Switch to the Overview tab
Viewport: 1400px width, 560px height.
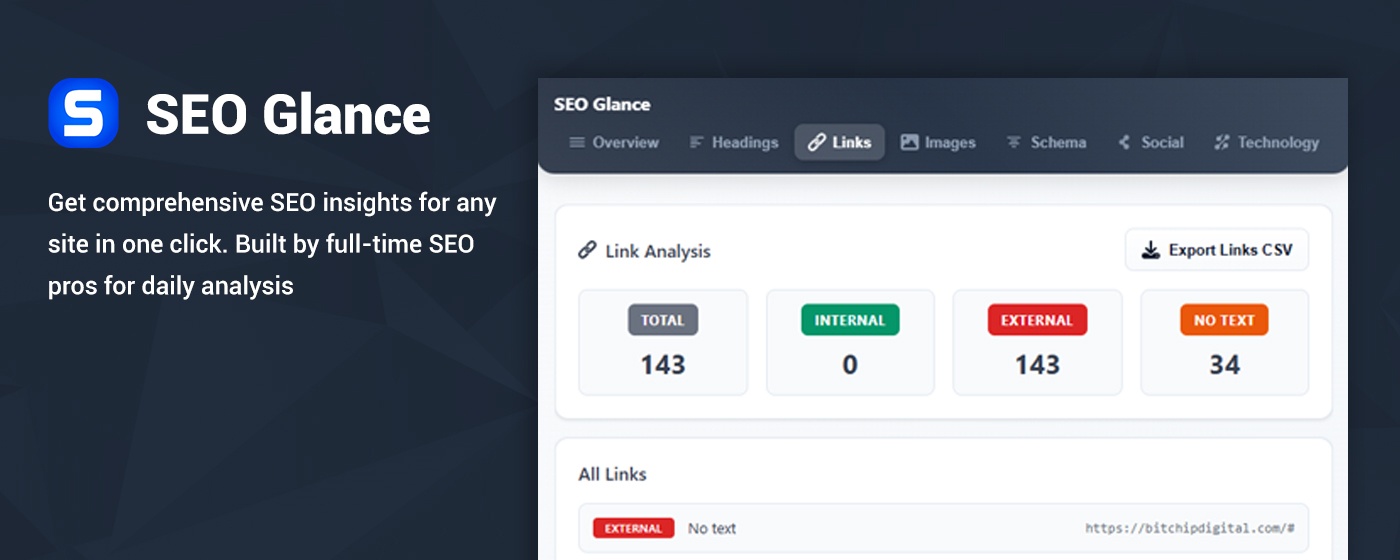point(615,142)
